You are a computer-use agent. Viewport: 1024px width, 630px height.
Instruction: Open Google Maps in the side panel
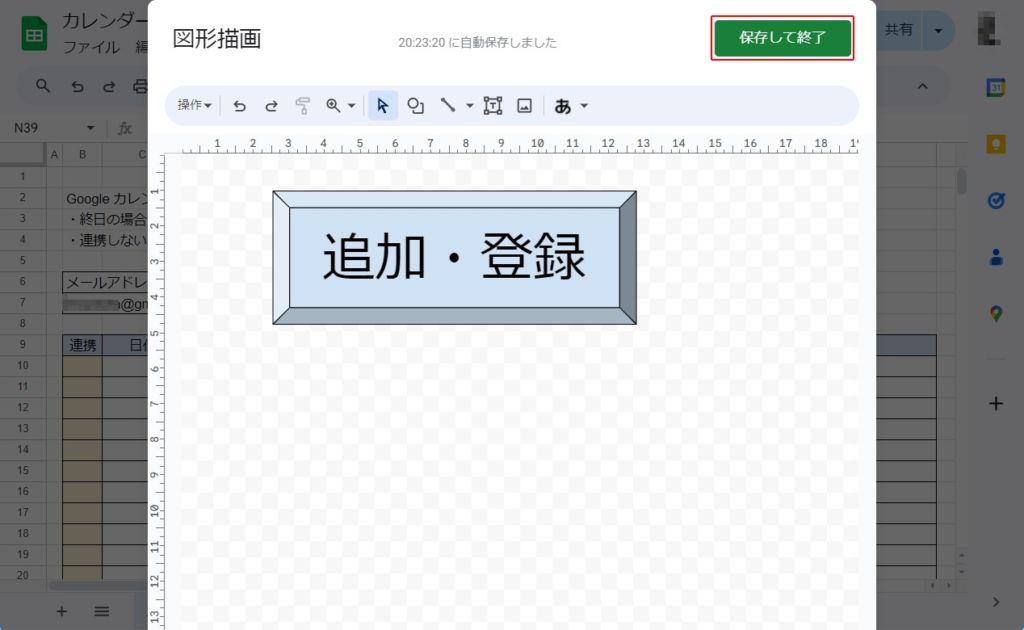click(995, 314)
